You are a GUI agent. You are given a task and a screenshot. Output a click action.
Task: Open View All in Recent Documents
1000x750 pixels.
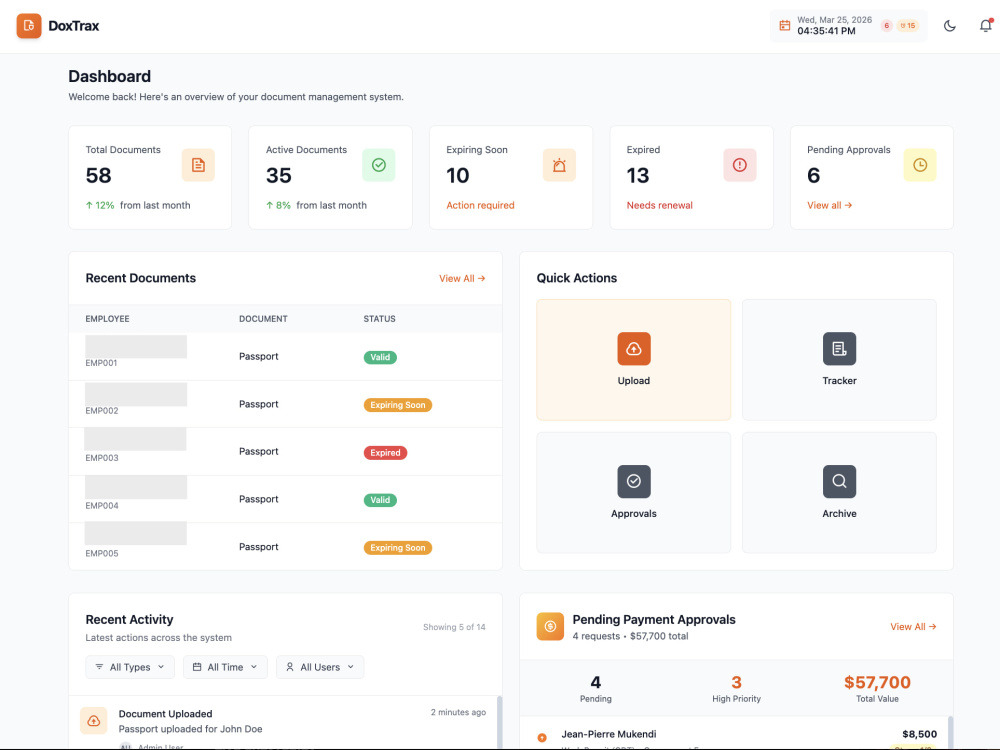tap(462, 279)
